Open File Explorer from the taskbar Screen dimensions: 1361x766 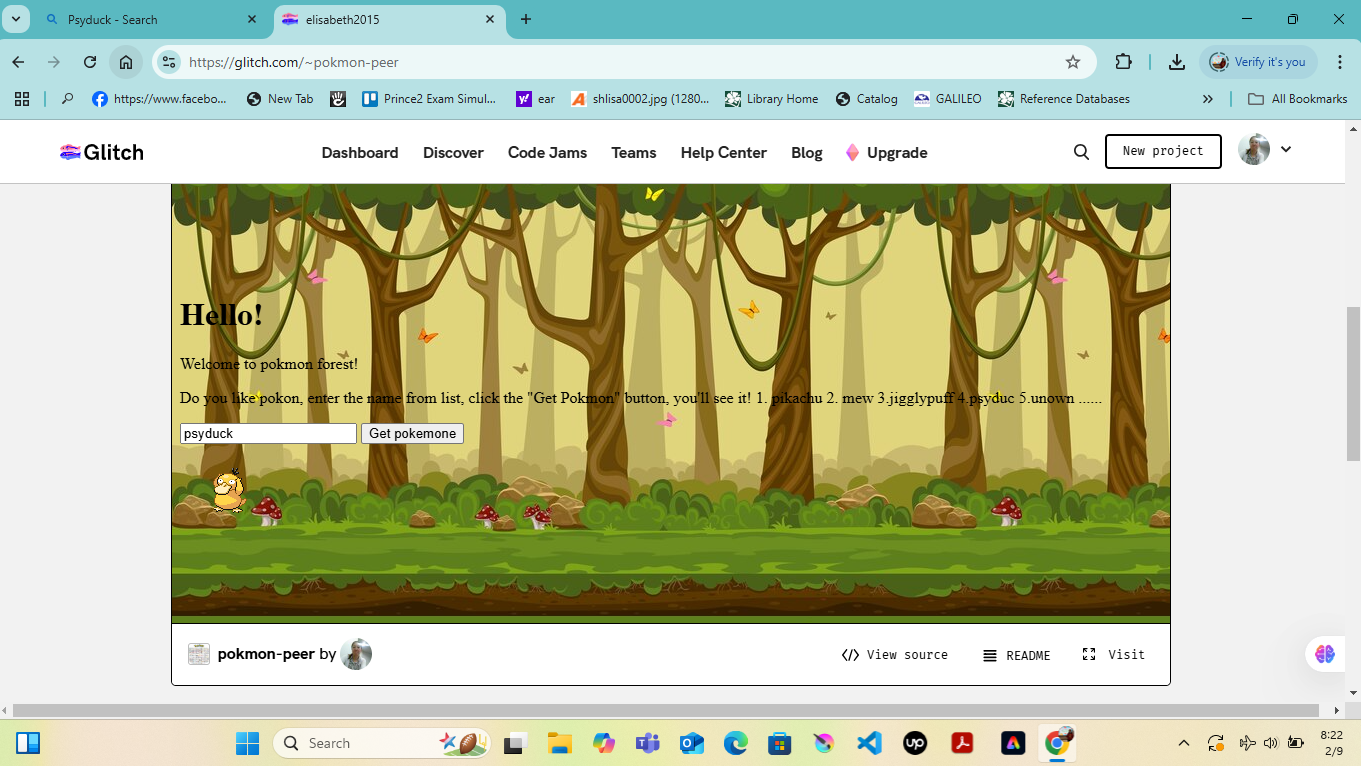[559, 743]
